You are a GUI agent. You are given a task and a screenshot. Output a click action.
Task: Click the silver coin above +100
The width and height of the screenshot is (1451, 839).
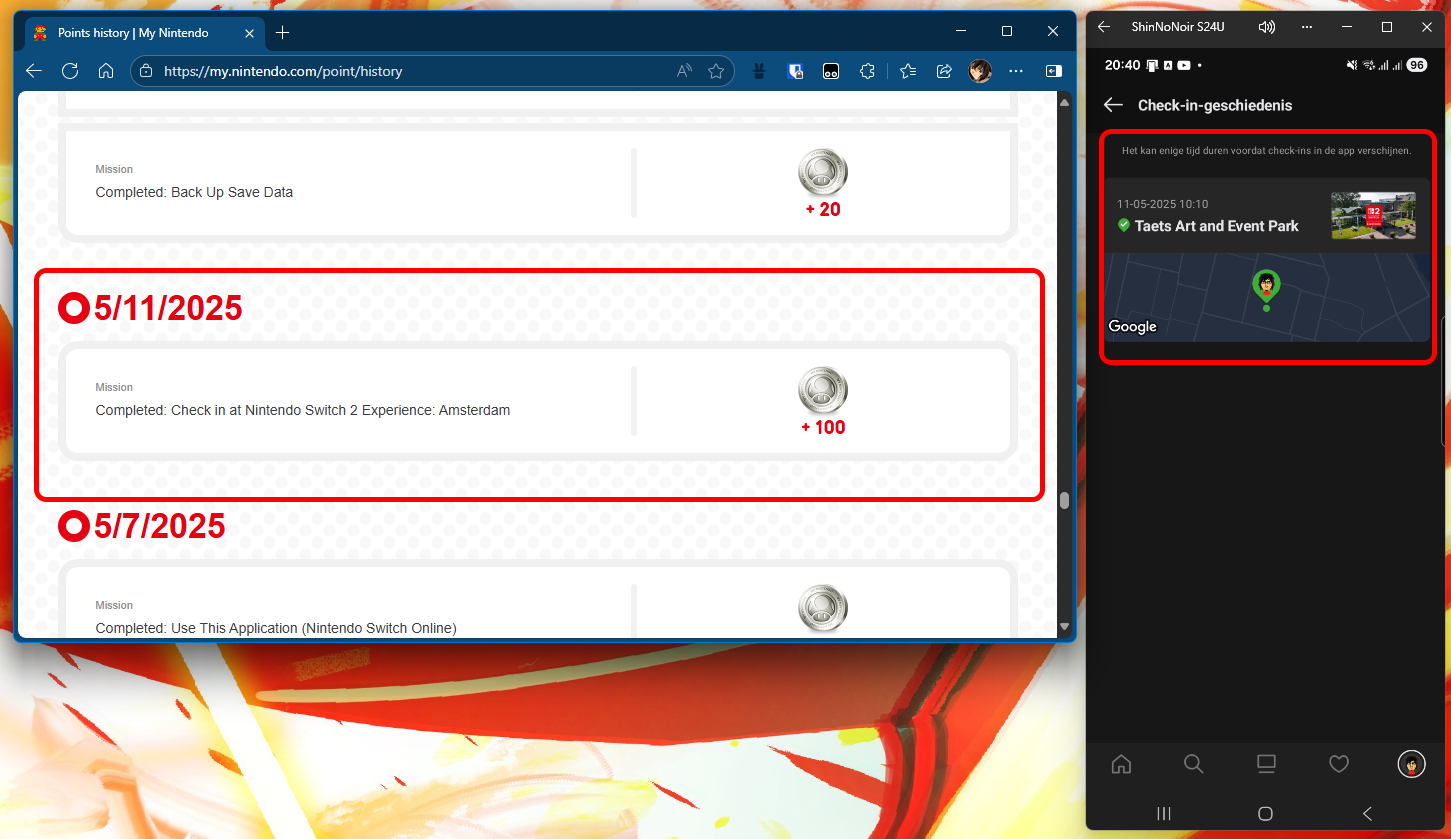823,391
